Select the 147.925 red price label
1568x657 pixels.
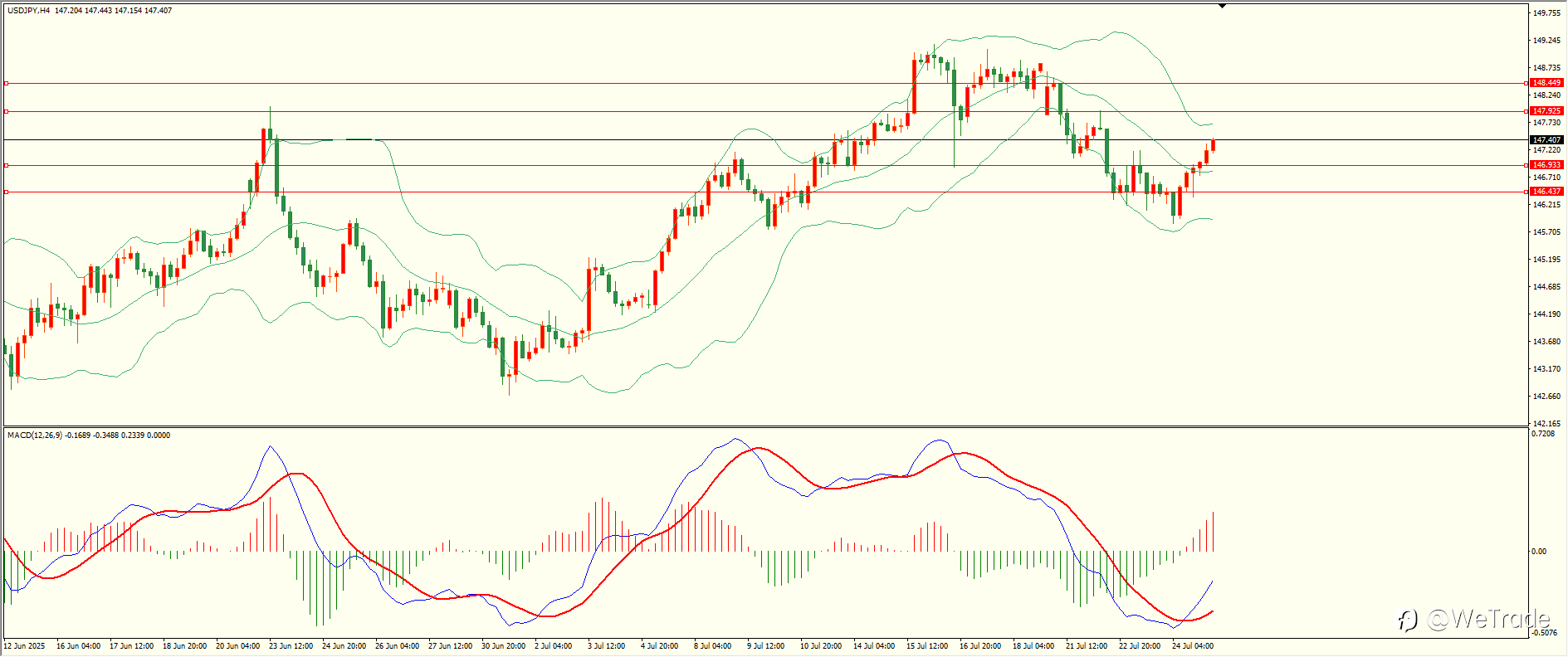point(1546,111)
